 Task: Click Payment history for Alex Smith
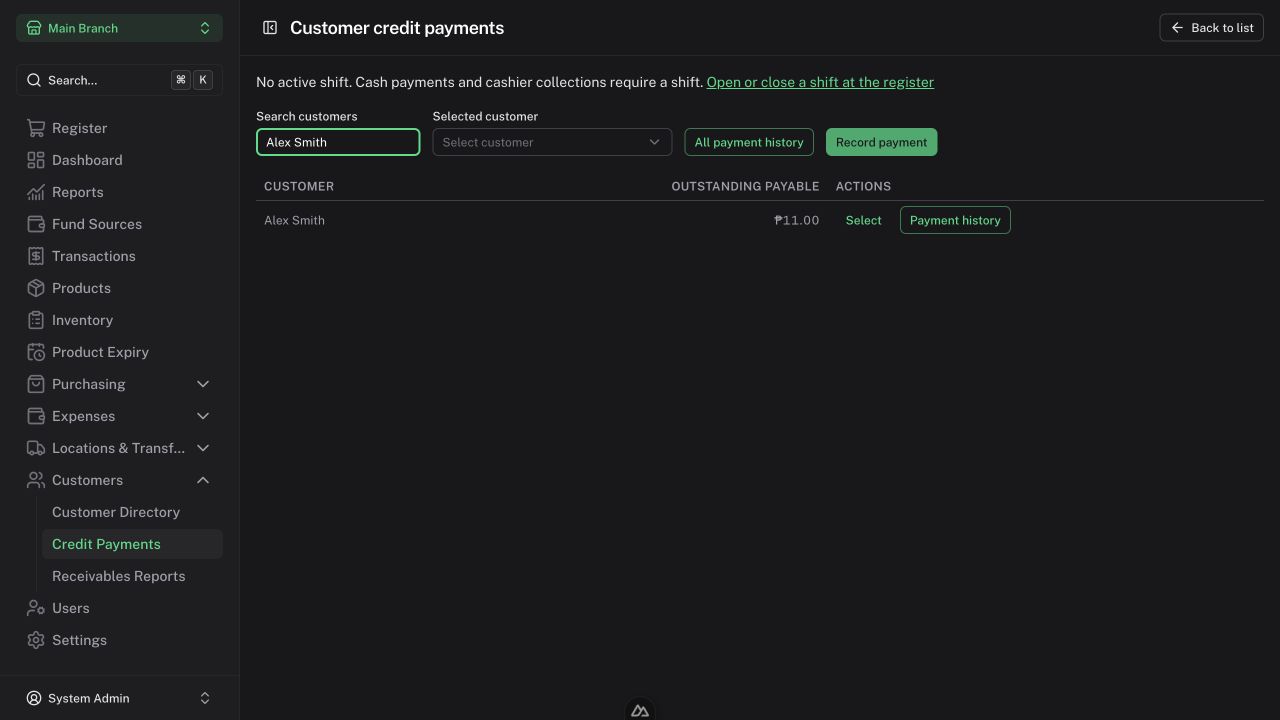coord(955,220)
